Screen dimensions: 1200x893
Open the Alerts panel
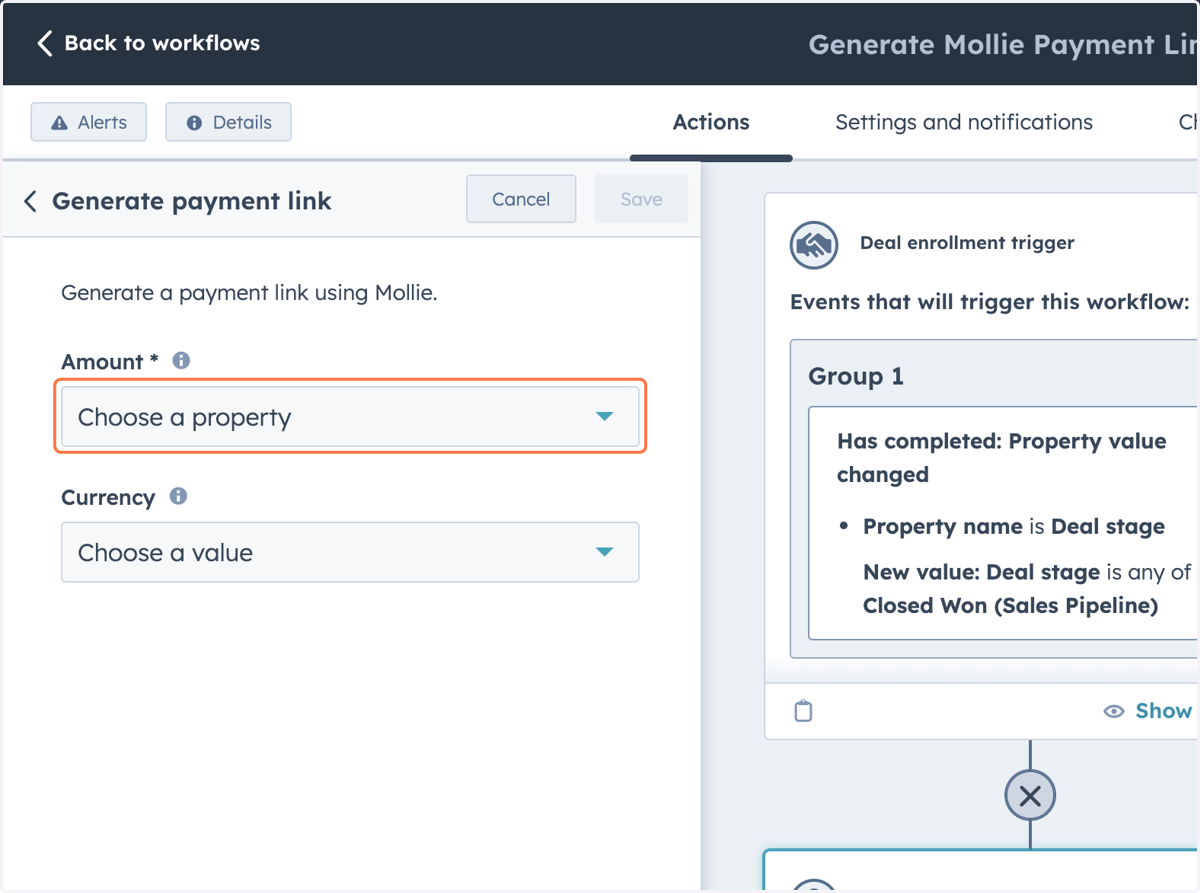89,122
